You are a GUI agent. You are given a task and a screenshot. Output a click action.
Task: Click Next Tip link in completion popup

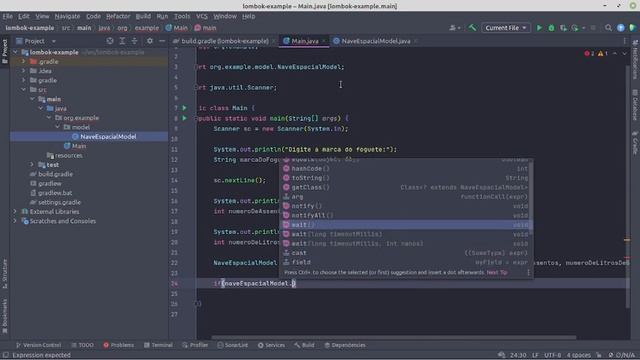coord(497,272)
